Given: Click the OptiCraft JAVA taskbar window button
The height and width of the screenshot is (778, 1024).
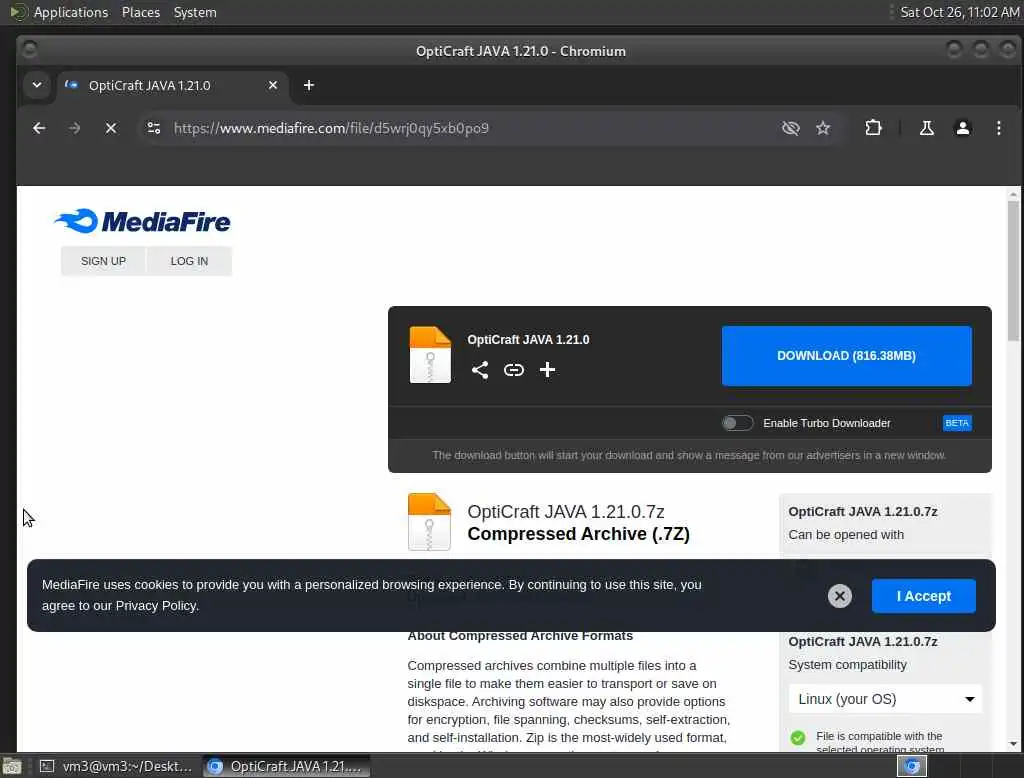Looking at the screenshot, I should coord(287,766).
